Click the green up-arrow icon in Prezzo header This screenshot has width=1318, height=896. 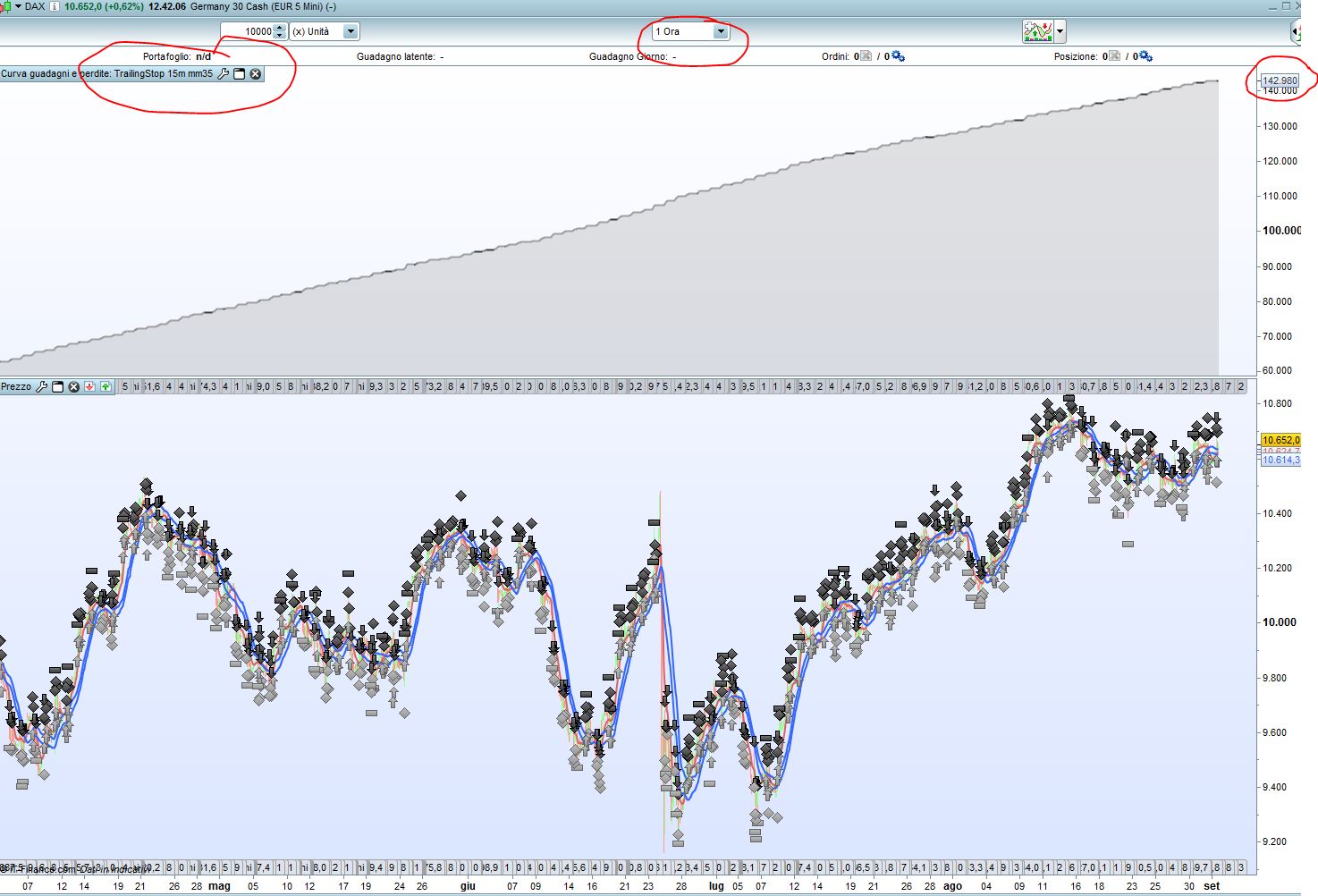pos(106,387)
